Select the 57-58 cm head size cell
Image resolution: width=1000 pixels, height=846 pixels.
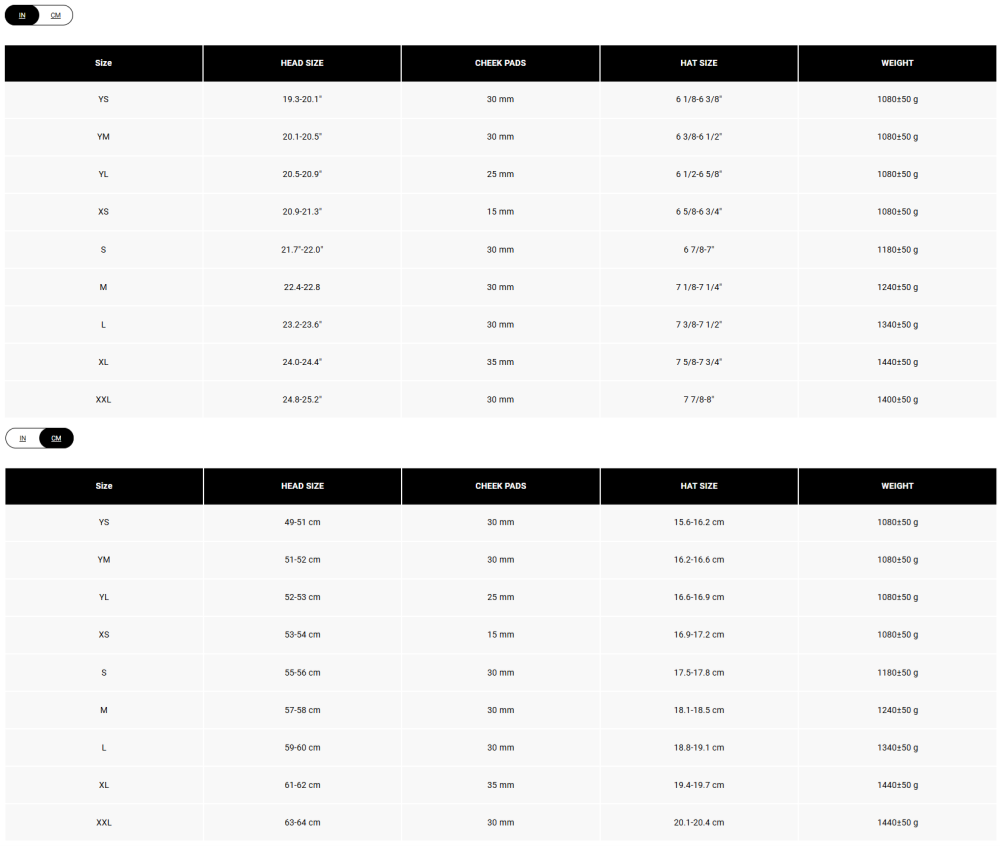click(302, 710)
